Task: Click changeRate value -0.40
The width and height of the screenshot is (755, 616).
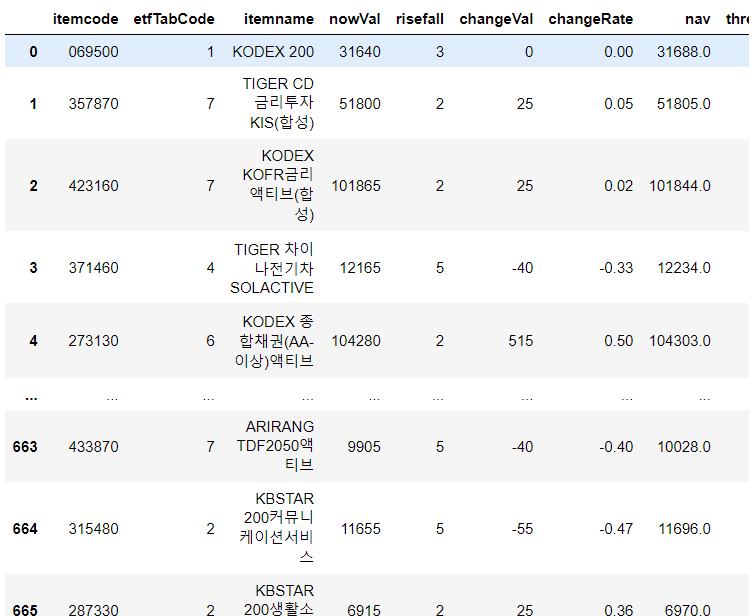Action: (616, 446)
